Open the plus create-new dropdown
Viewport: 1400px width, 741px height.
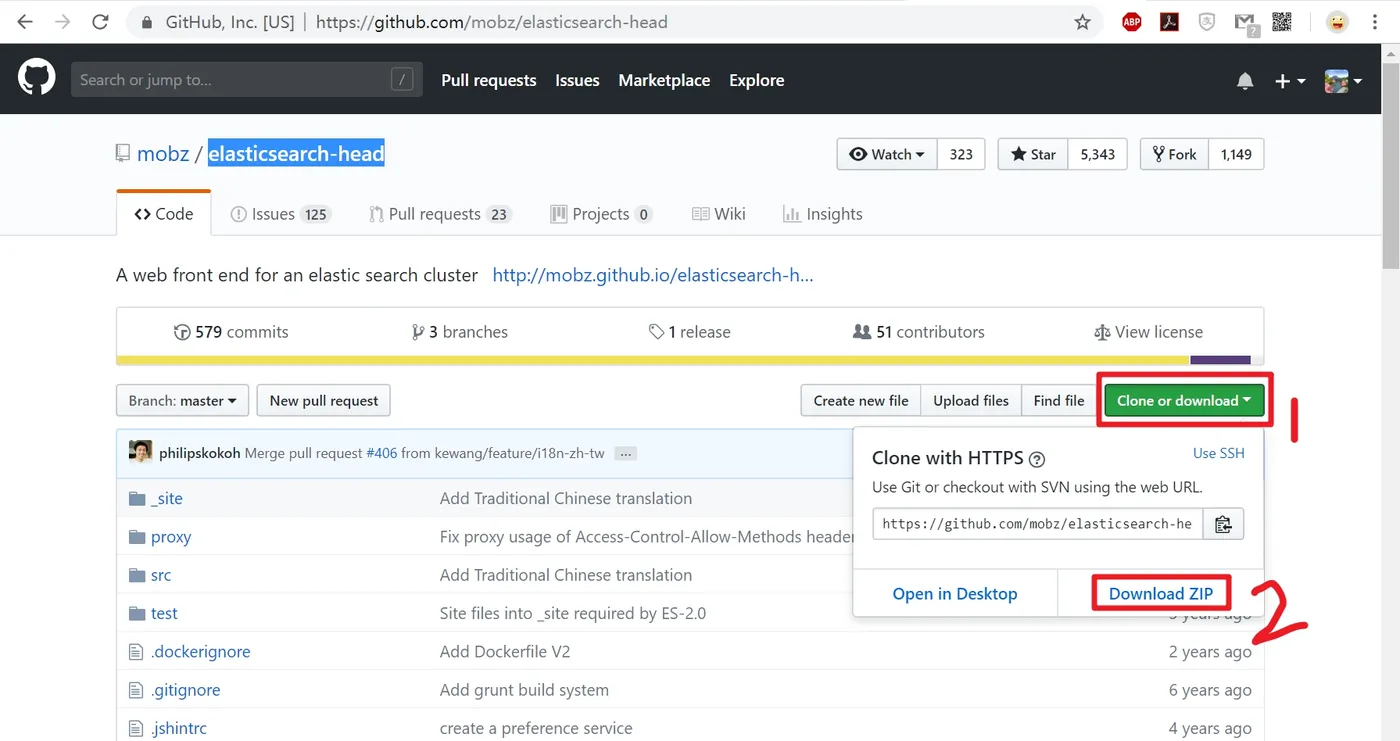coord(1290,81)
